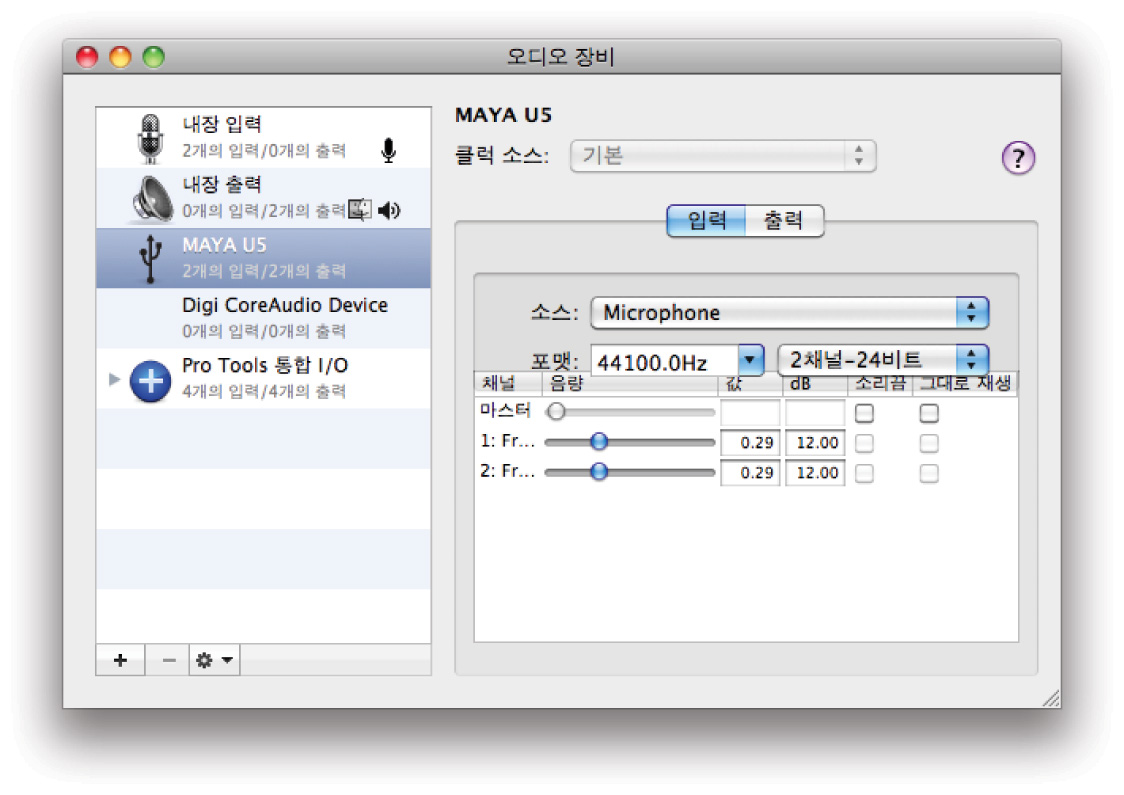Viewport: 1124px width, 795px height.
Task: Open the help question mark button
Action: coord(1018,157)
